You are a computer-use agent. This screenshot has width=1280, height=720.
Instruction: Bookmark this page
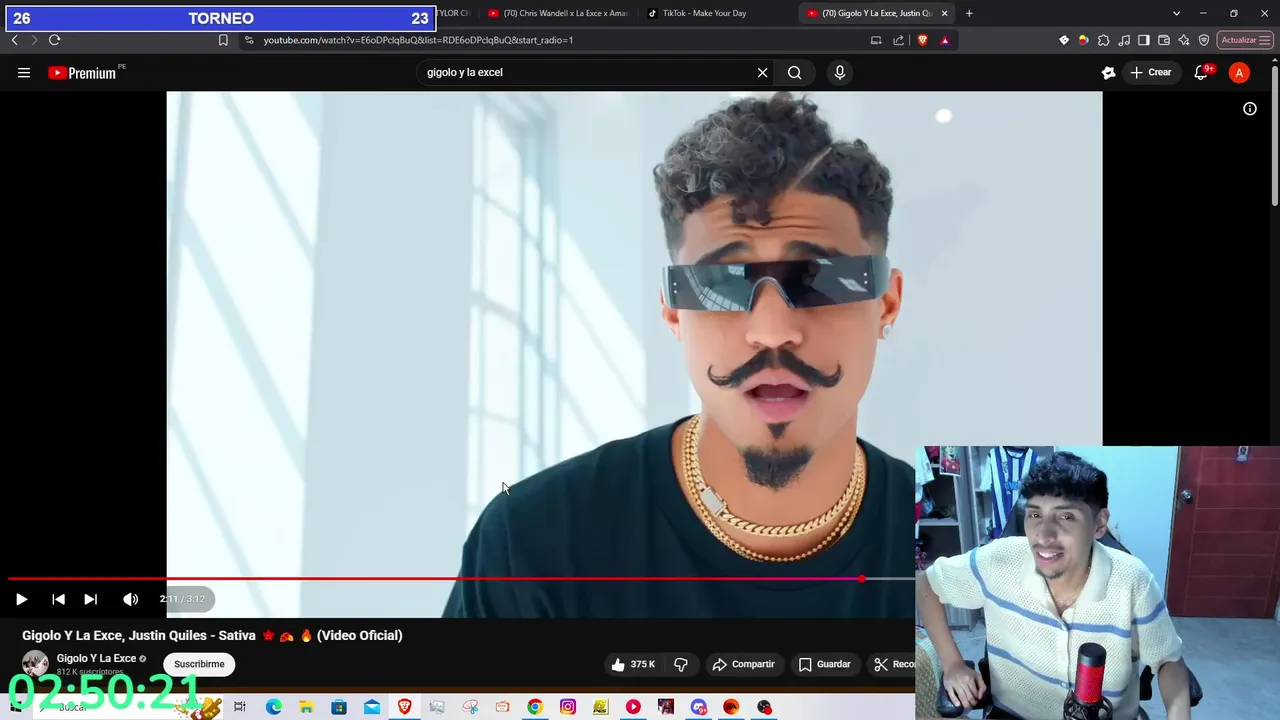[x=223, y=40]
